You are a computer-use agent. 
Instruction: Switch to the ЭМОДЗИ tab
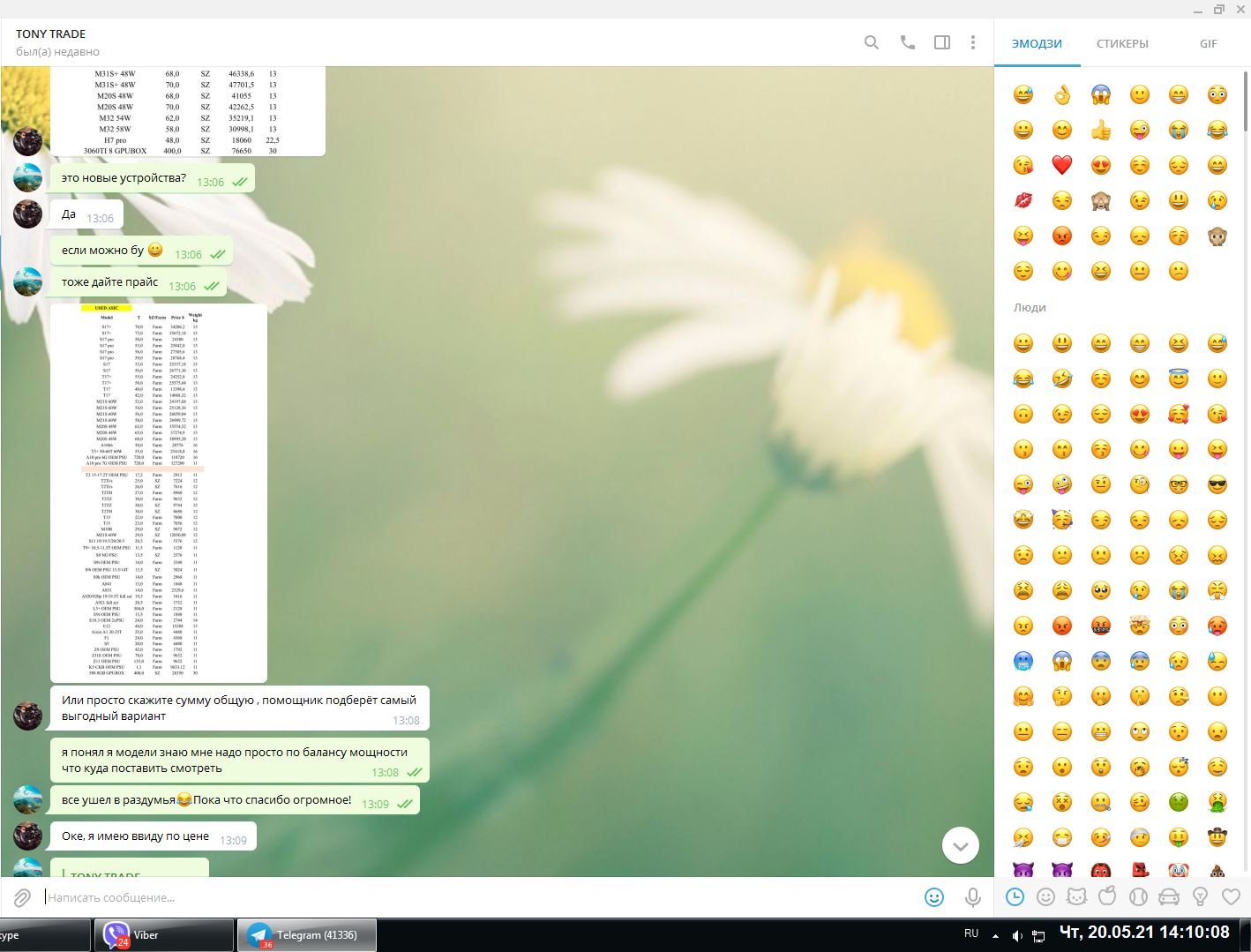click(1037, 43)
